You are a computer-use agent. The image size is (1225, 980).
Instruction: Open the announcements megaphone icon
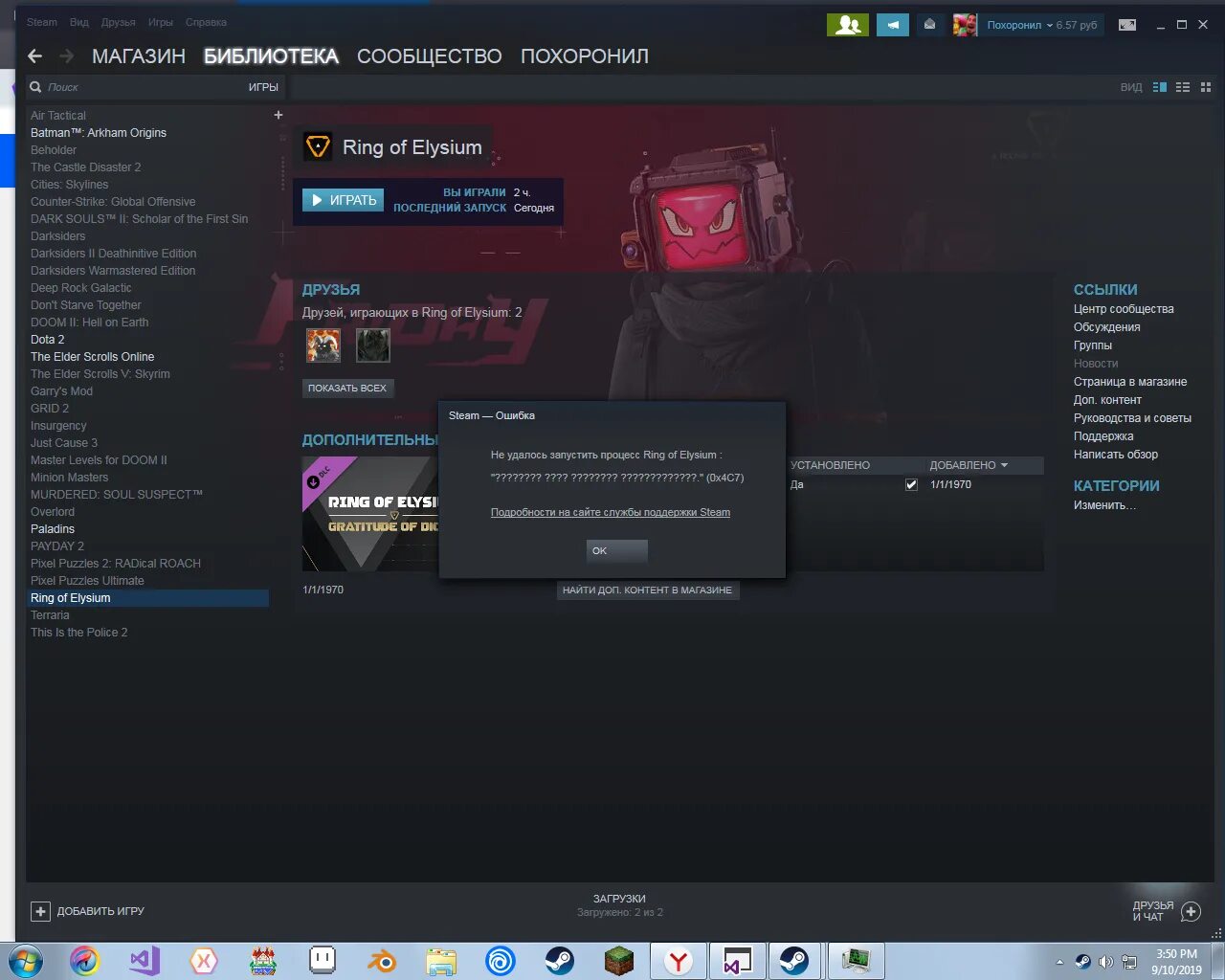892,25
